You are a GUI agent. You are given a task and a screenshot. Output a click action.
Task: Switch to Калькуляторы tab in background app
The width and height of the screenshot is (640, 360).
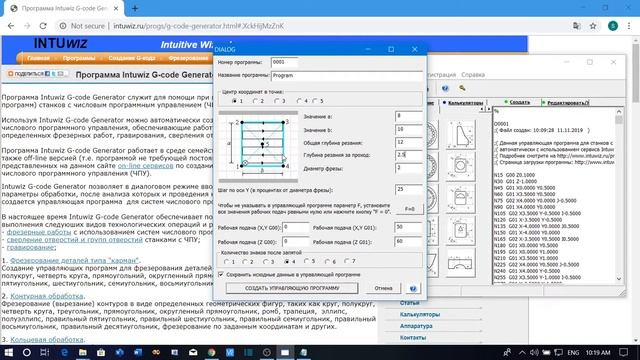(465, 103)
